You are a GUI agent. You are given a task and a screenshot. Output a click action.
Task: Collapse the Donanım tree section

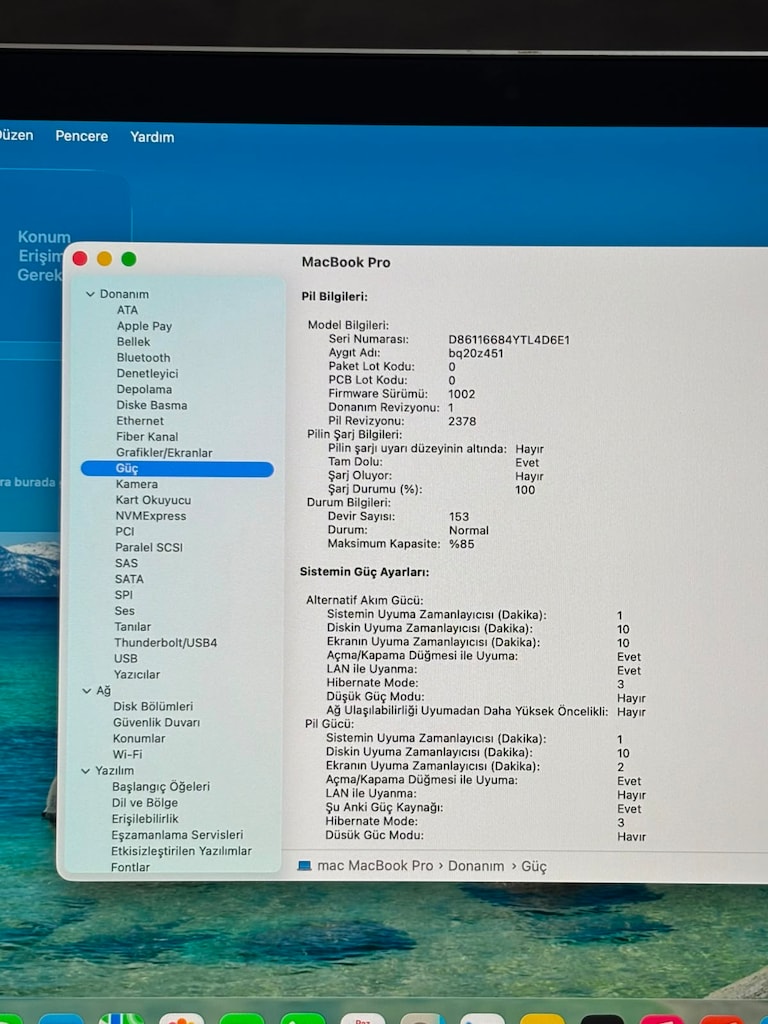click(90, 295)
